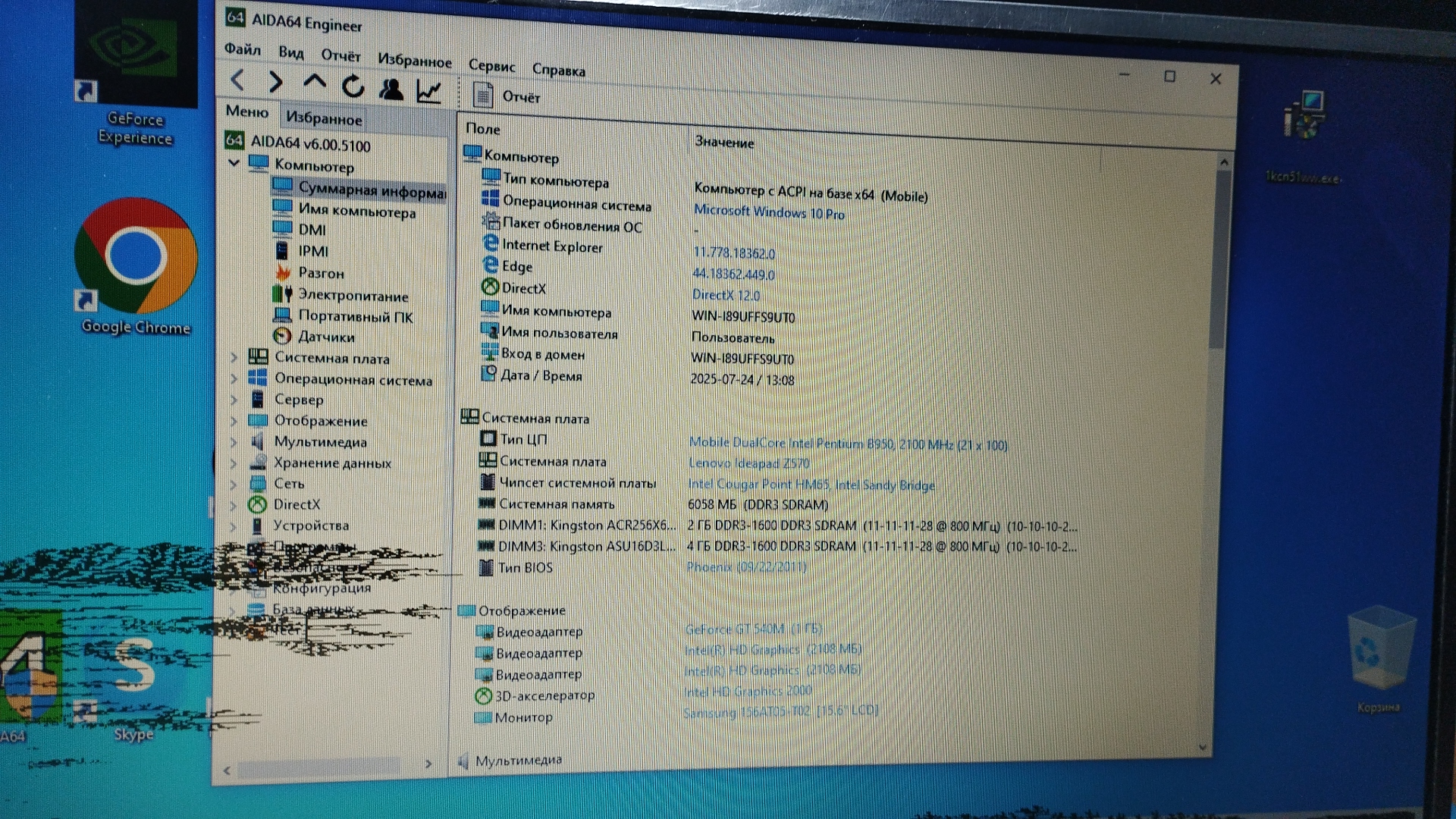Open the user profile toolbar icon
The image size is (1456, 819).
tap(391, 89)
